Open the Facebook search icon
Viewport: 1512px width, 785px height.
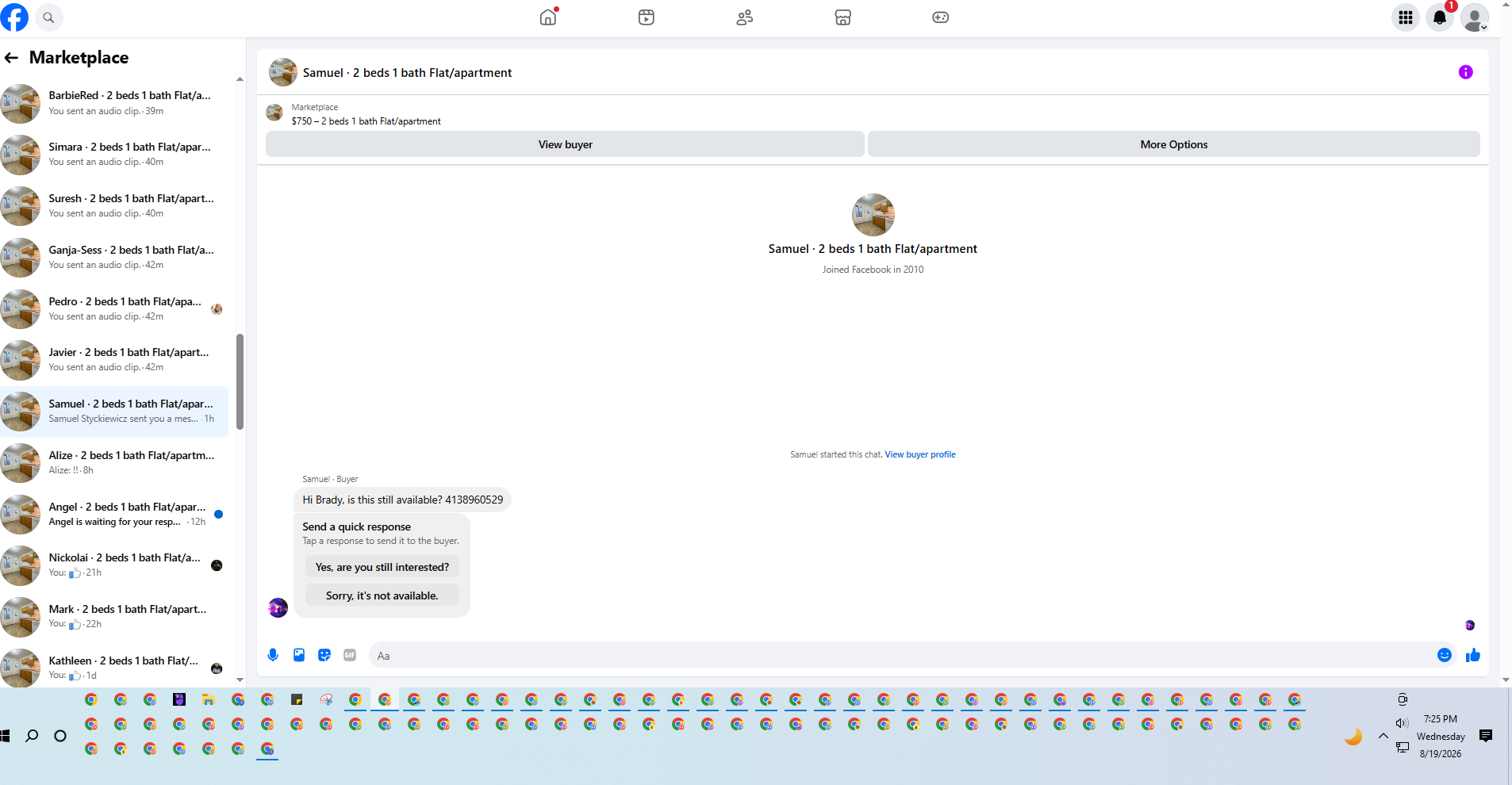tap(48, 17)
